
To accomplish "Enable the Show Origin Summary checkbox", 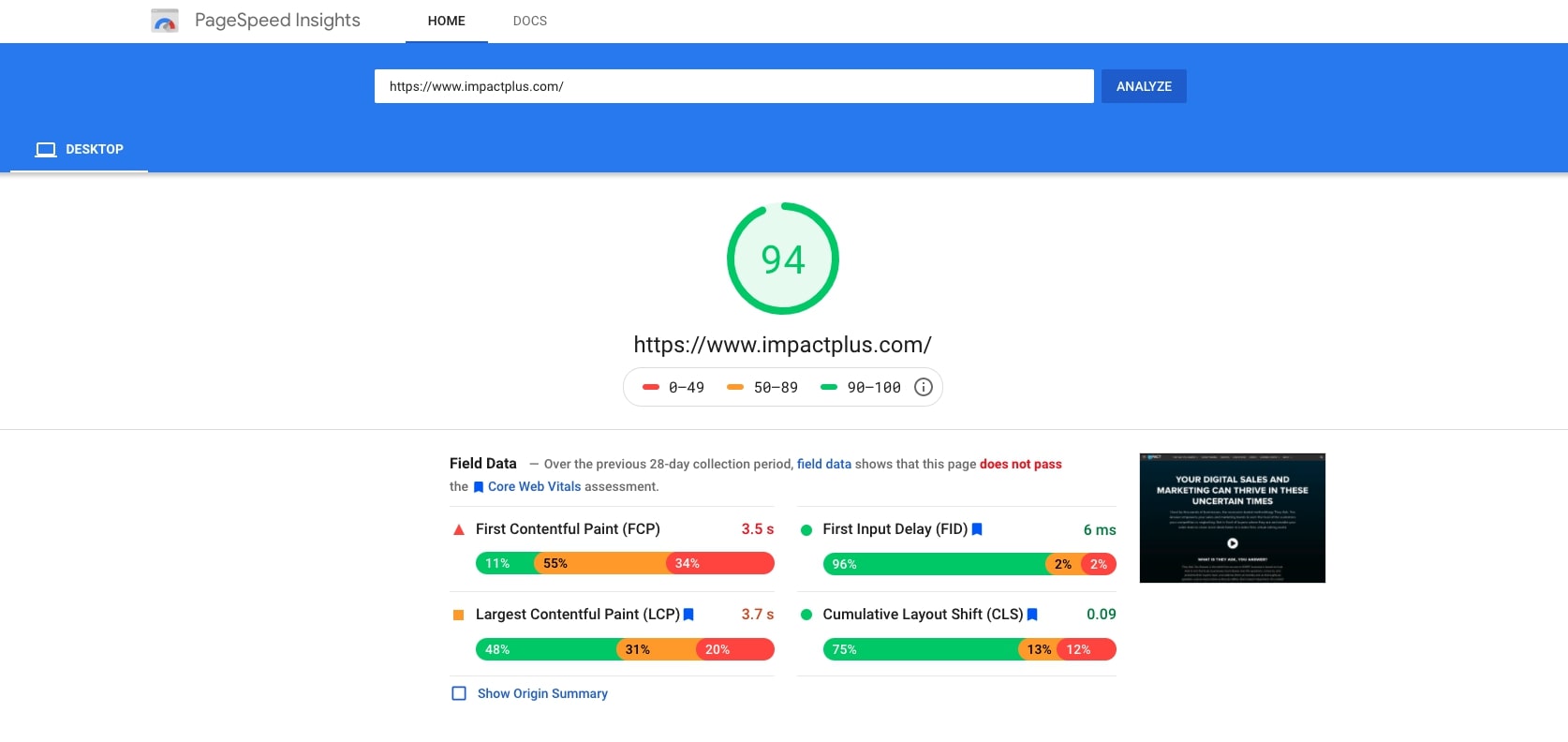I will 459,693.
